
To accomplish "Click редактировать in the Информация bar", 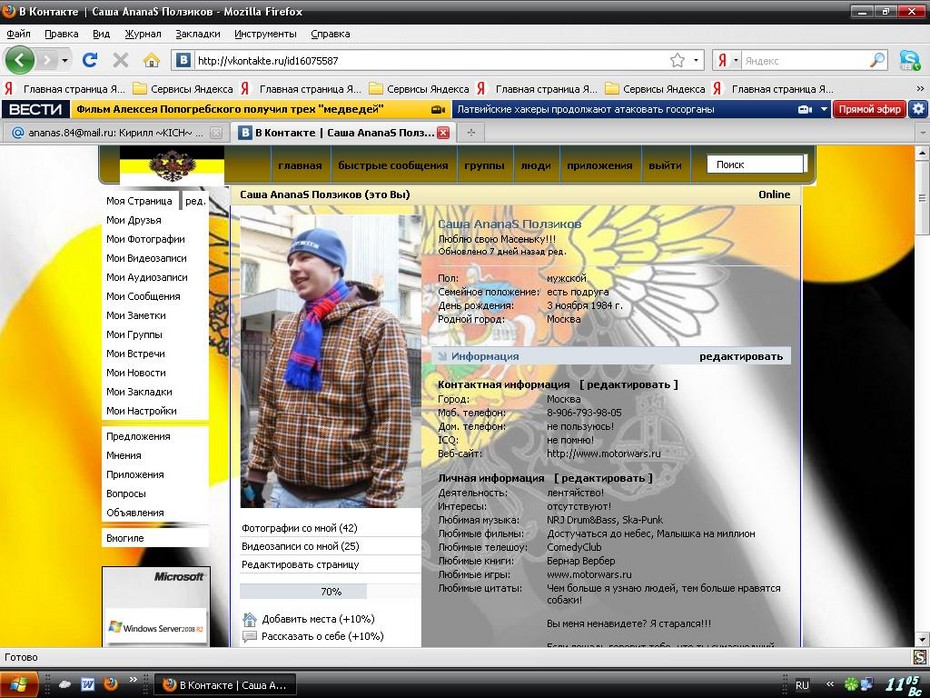I will [741, 356].
